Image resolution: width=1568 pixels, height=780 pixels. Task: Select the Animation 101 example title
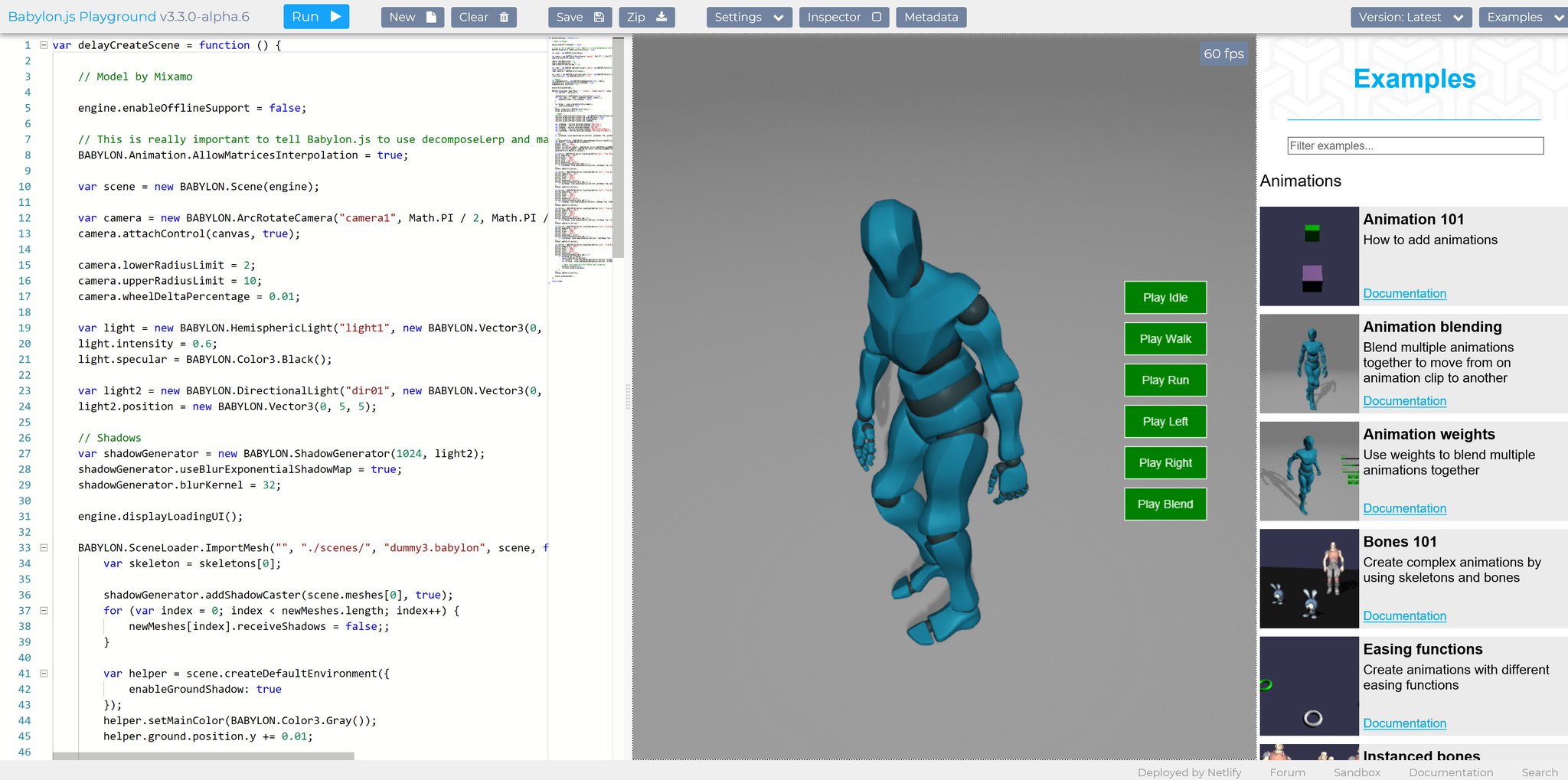(x=1414, y=220)
